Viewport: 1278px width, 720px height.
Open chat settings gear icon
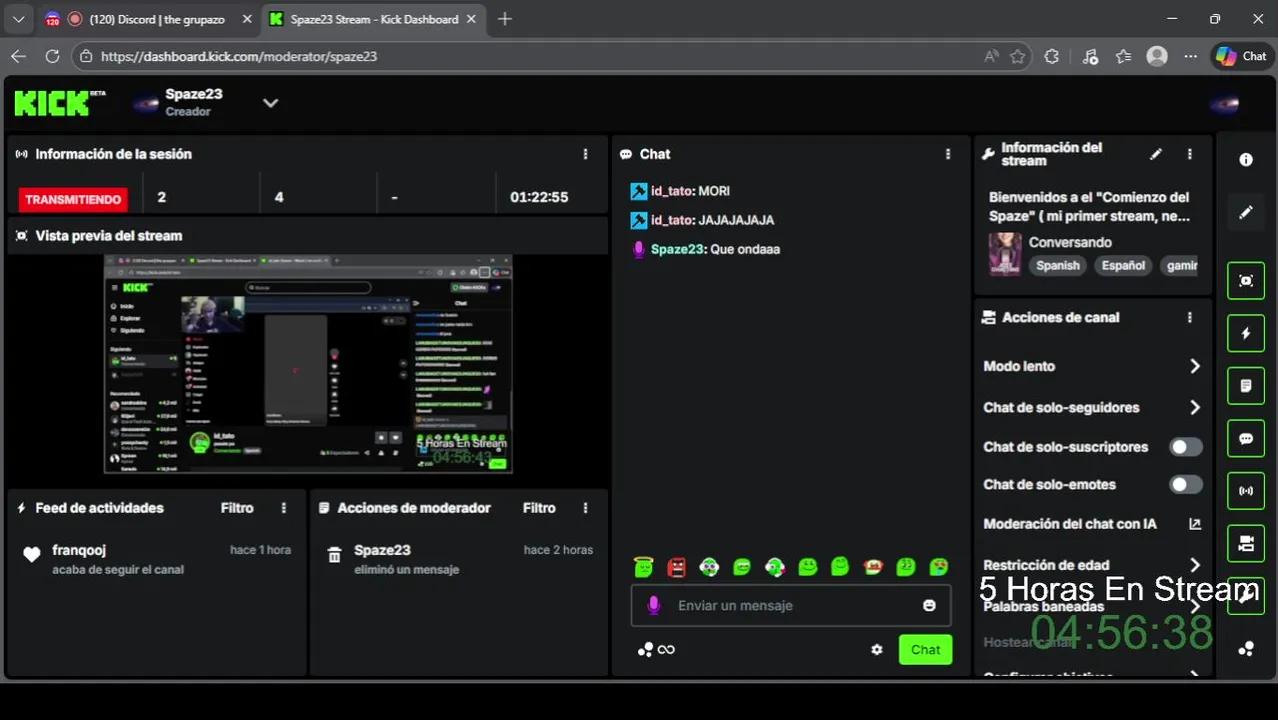pos(877,649)
